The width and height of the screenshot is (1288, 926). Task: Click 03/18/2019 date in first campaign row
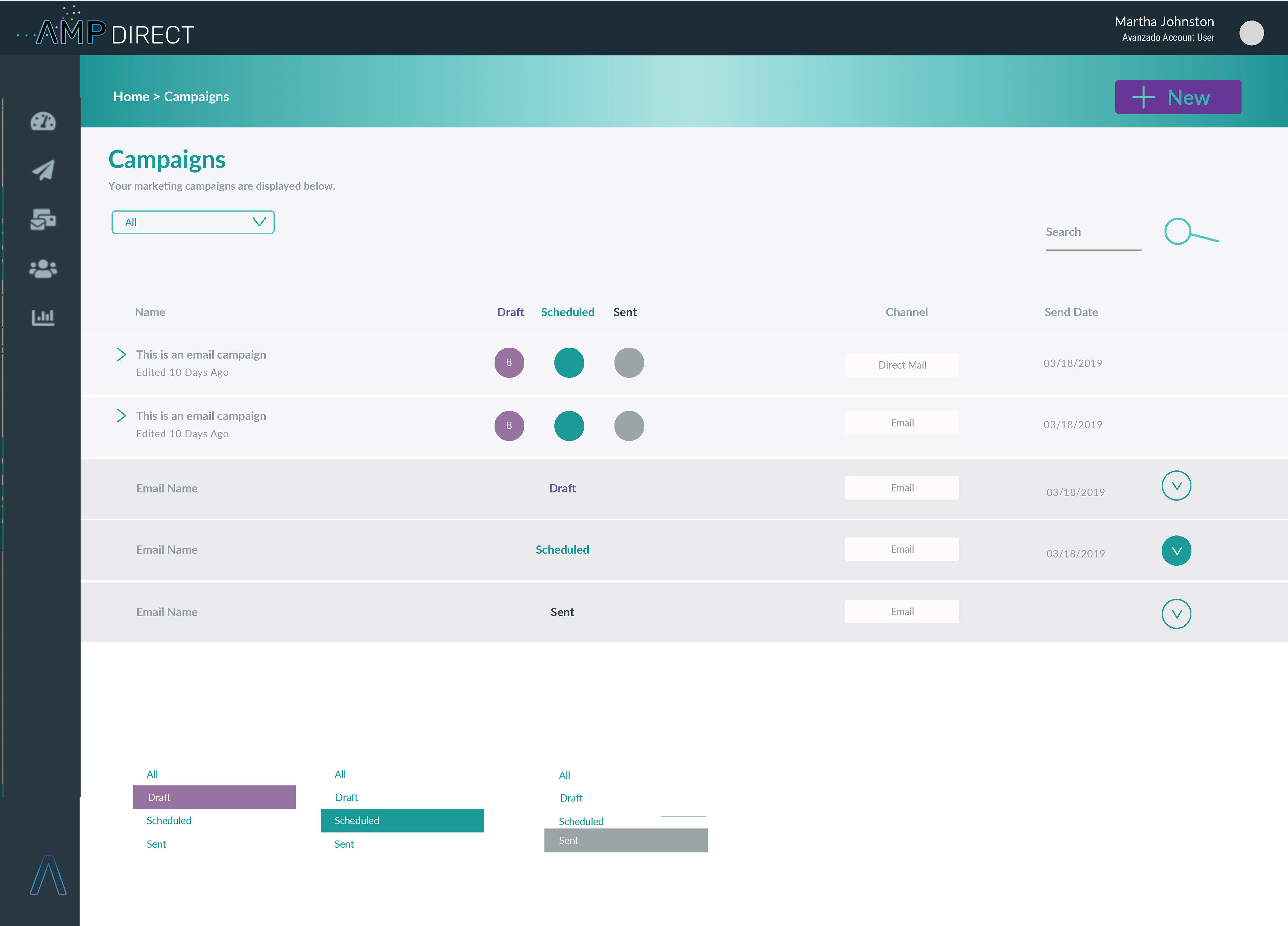[1073, 363]
